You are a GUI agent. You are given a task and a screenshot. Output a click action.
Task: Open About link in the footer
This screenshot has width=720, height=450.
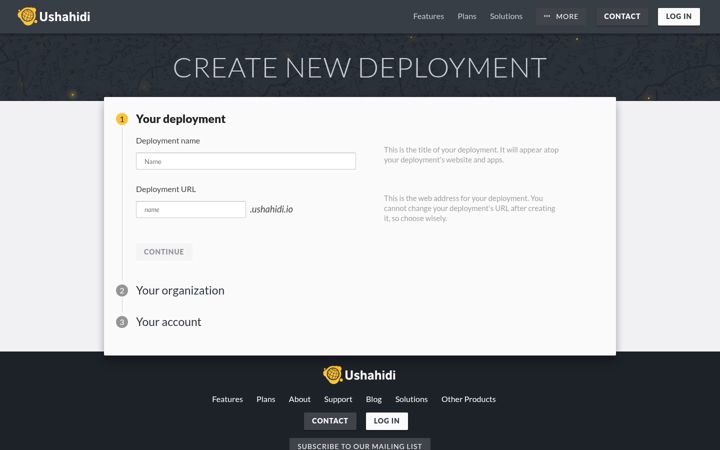[x=299, y=399]
